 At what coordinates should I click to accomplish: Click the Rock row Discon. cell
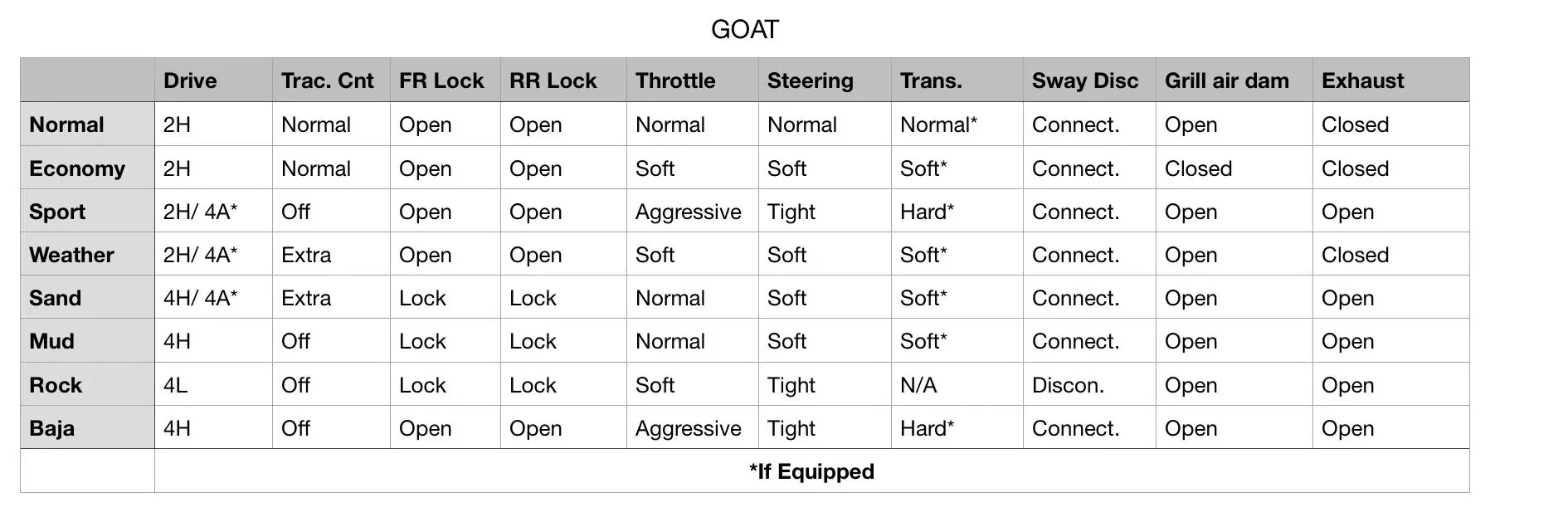(1089, 385)
